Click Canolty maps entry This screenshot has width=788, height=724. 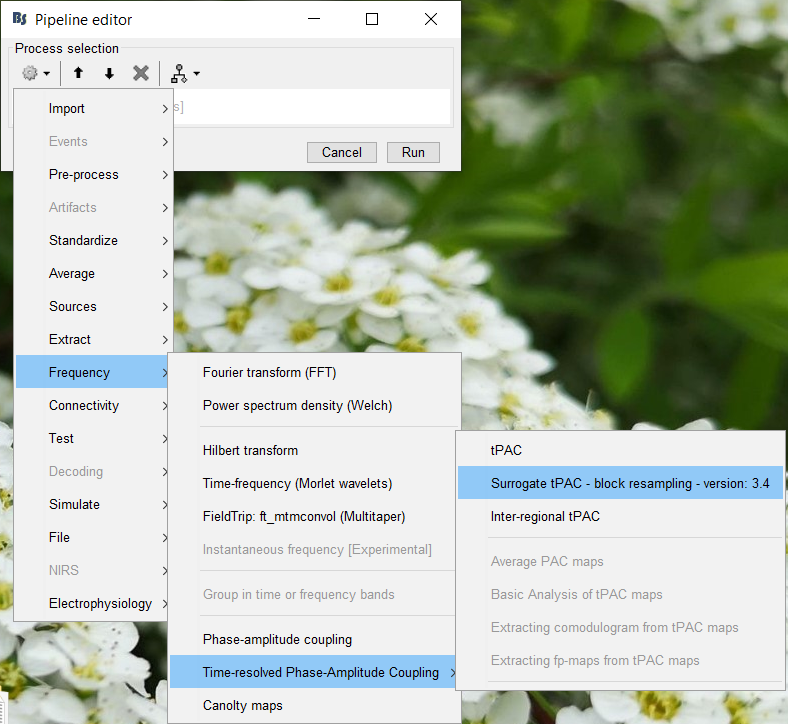pyautogui.click(x=242, y=705)
